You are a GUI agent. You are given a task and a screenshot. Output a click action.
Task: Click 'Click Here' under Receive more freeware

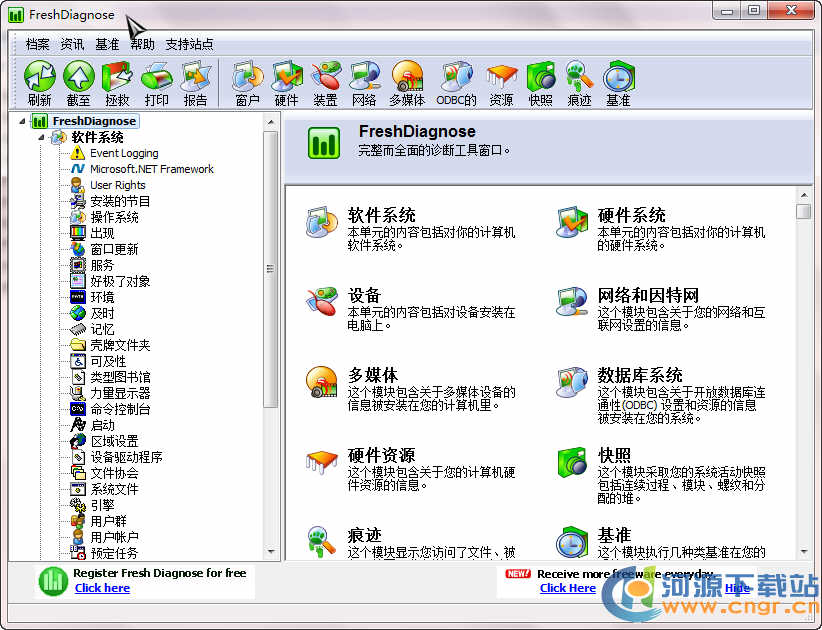[x=567, y=588]
